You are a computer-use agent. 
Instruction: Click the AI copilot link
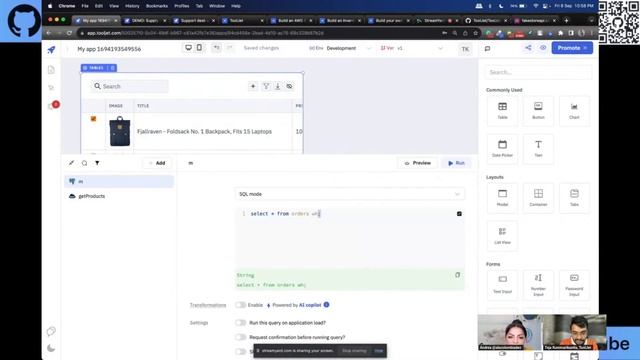coord(310,305)
